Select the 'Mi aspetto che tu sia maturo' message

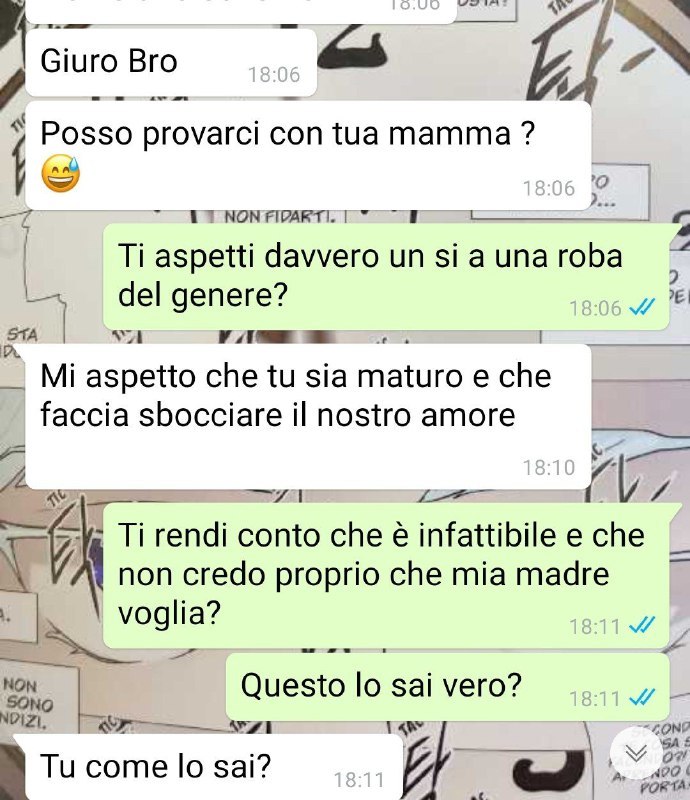point(308,416)
